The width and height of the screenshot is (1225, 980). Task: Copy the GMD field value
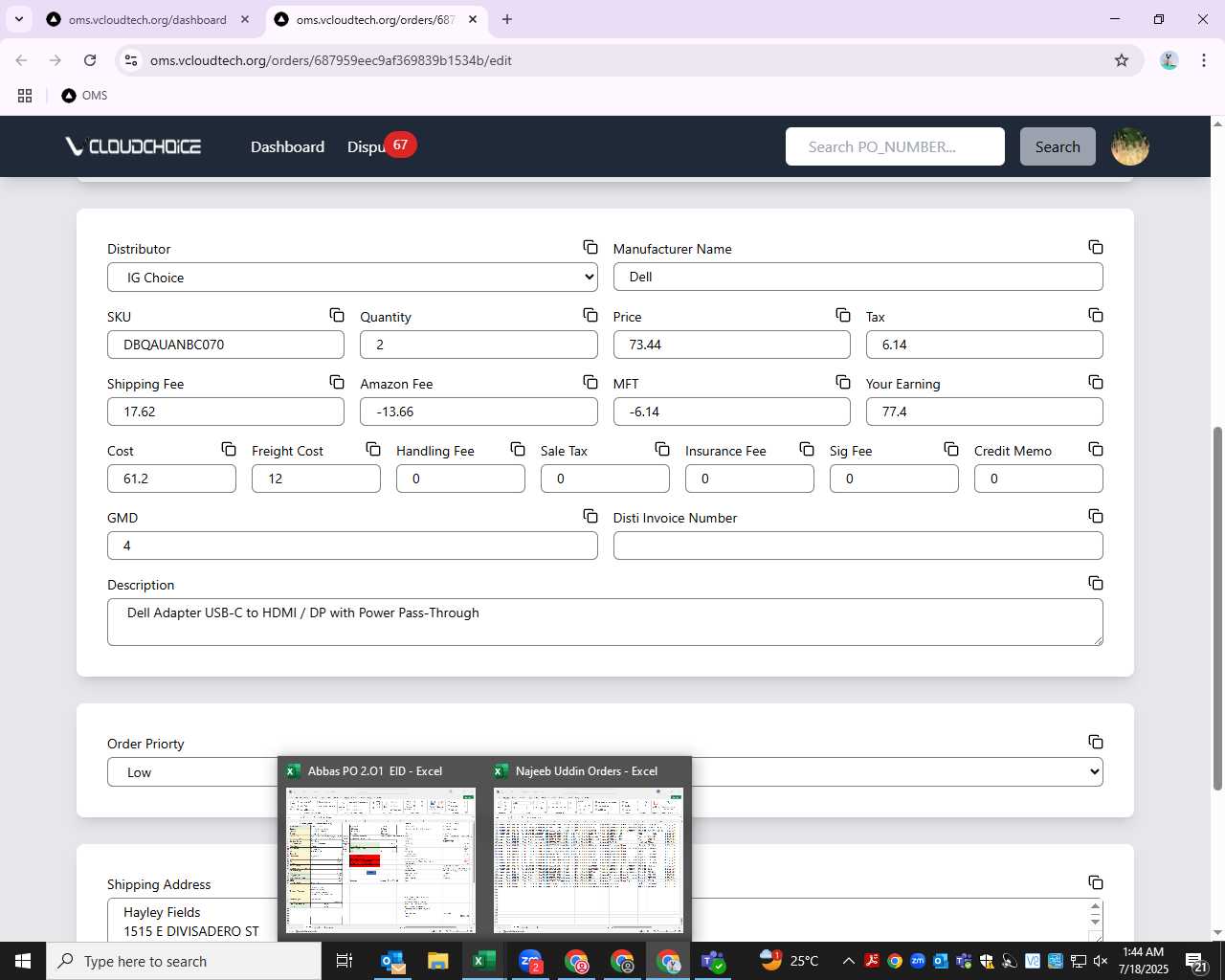(590, 516)
